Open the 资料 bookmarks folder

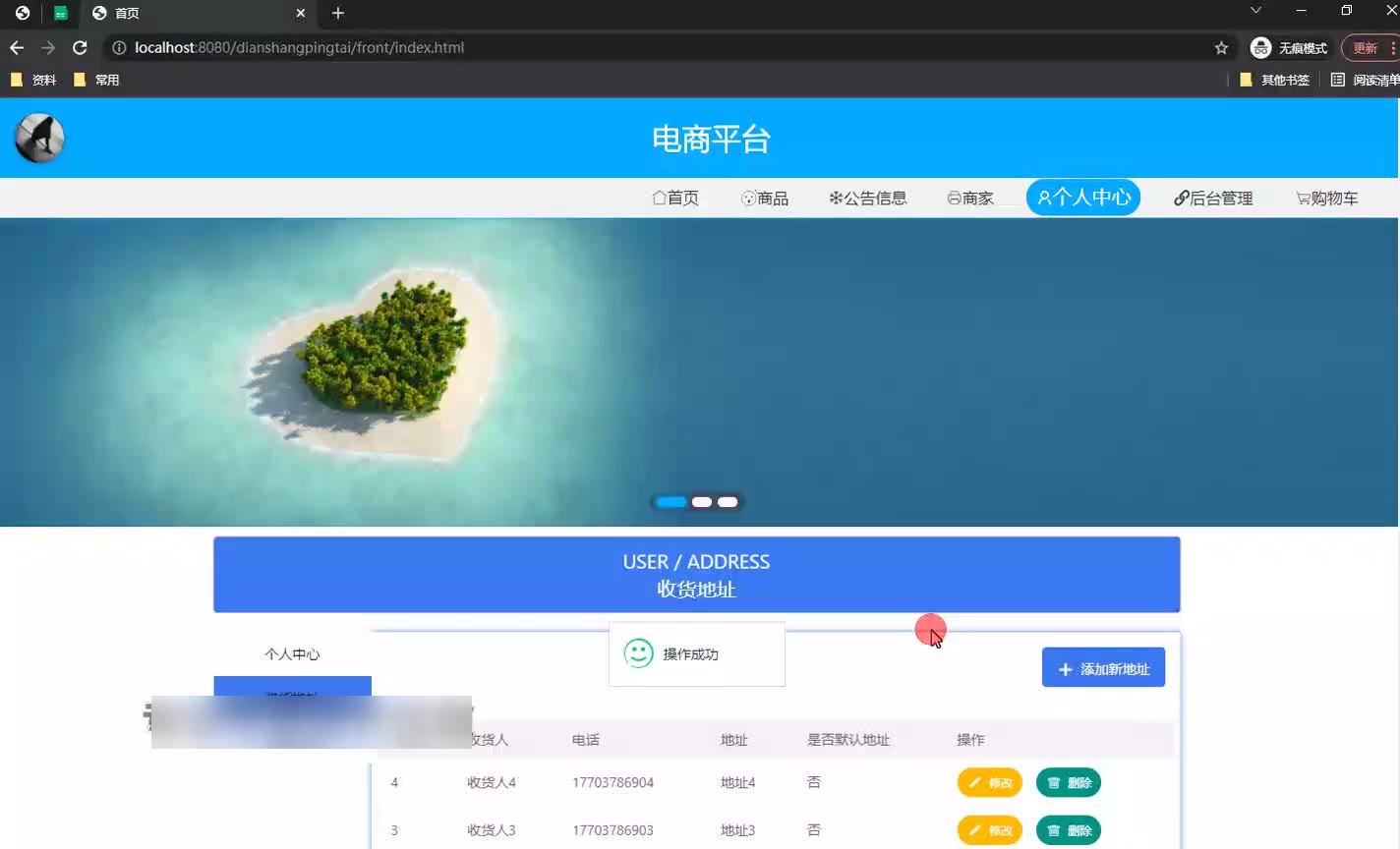(x=33, y=80)
